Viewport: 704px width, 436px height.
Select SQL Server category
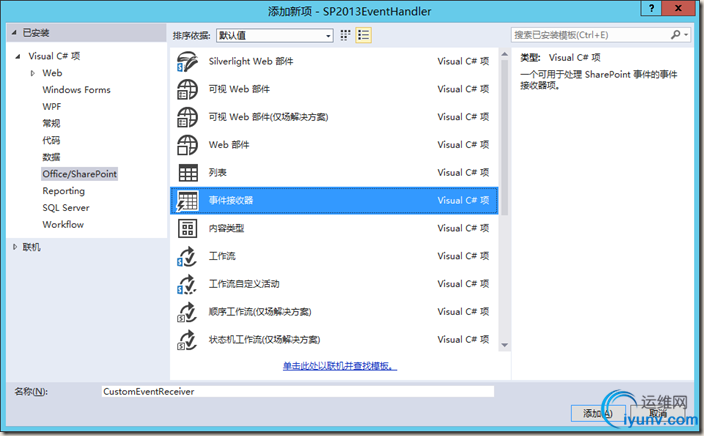[66, 208]
